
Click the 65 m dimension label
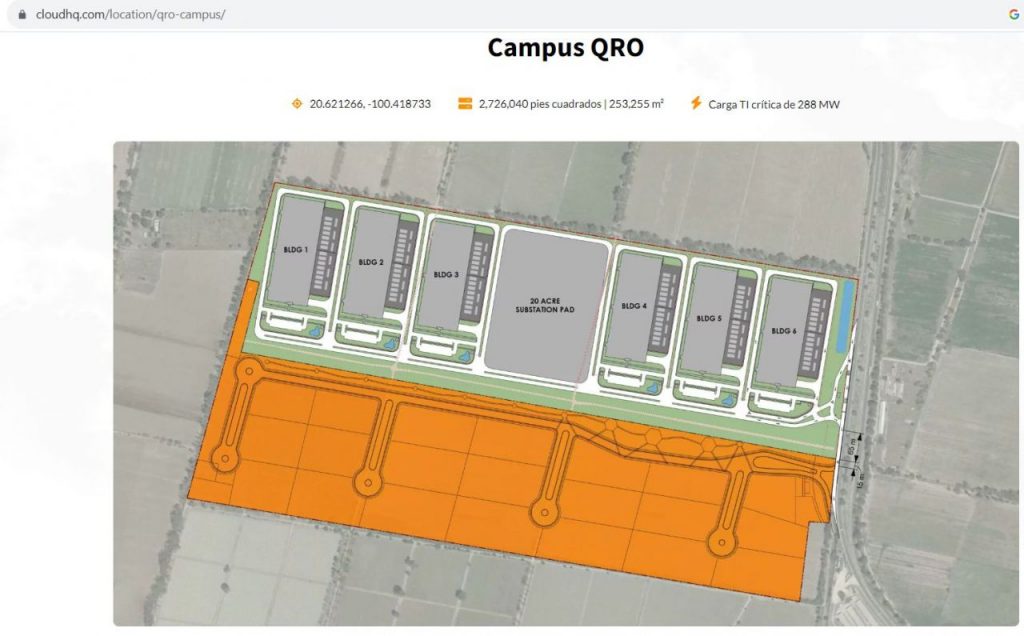pyautogui.click(x=852, y=449)
